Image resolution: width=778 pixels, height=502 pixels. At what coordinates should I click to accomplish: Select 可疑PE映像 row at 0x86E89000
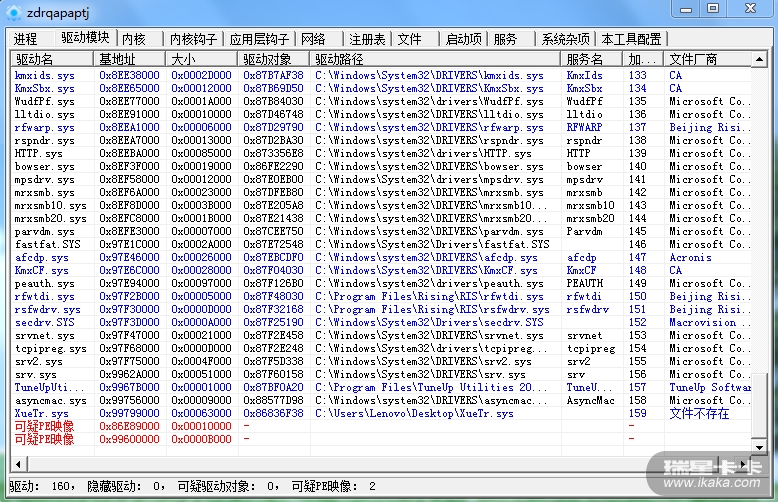point(381,426)
